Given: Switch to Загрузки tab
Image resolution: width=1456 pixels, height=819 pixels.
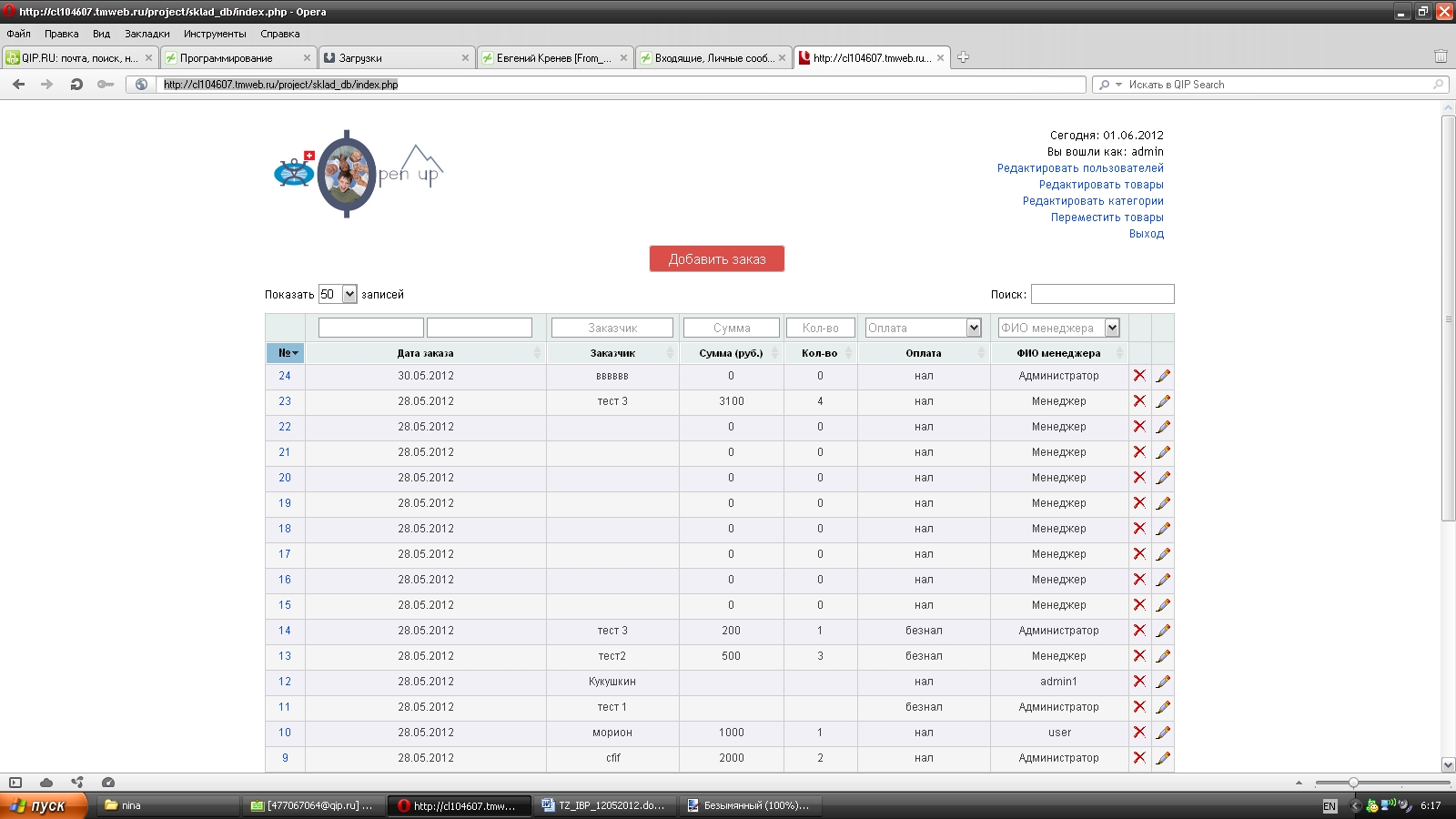Looking at the screenshot, I should coord(397,57).
